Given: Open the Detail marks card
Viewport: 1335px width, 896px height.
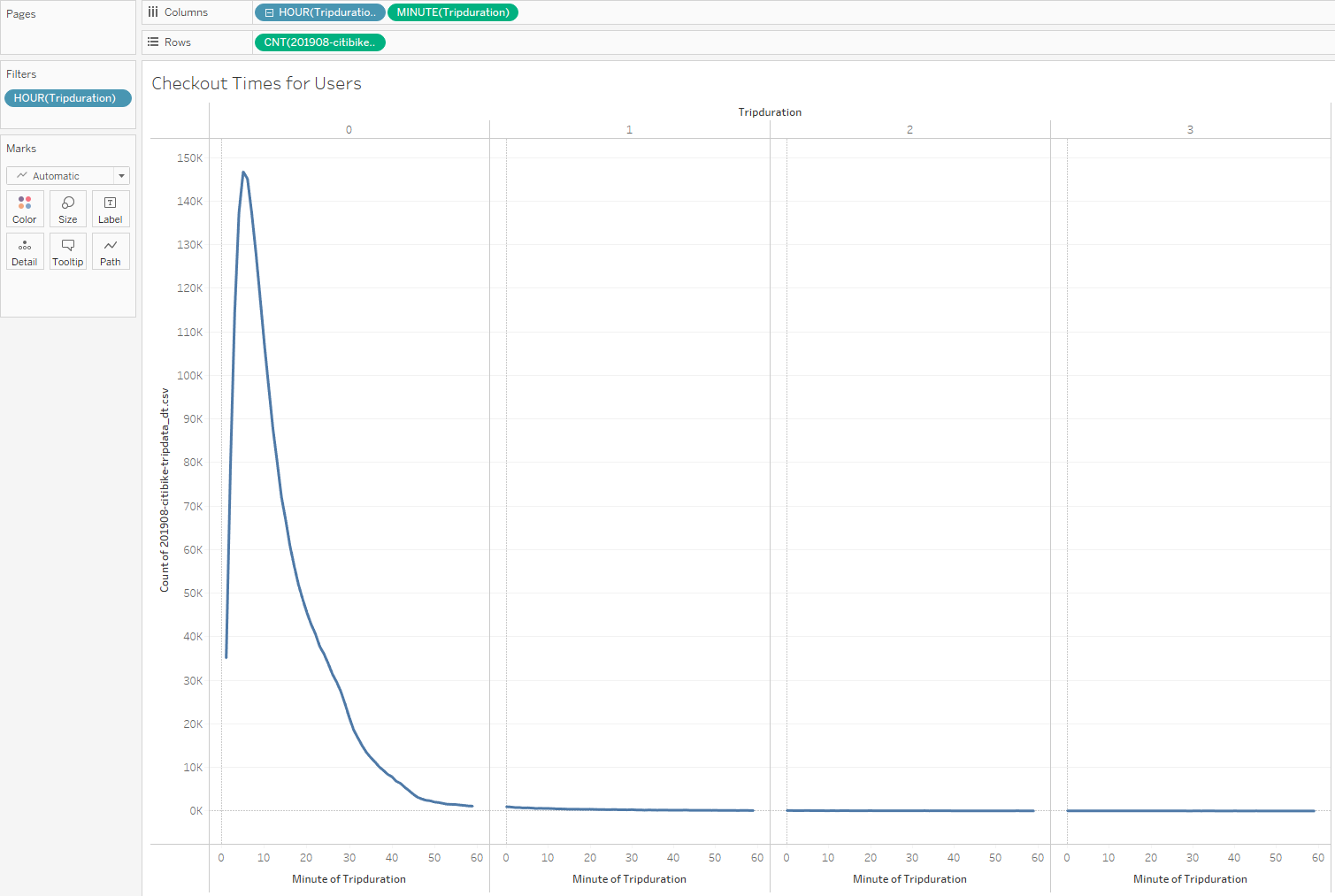Looking at the screenshot, I should tap(24, 251).
